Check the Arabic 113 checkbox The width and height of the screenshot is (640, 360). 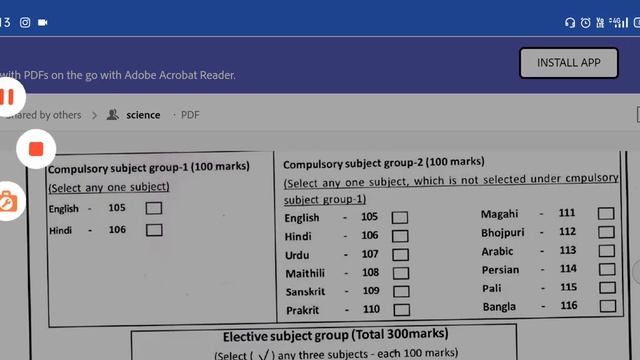[607, 251]
